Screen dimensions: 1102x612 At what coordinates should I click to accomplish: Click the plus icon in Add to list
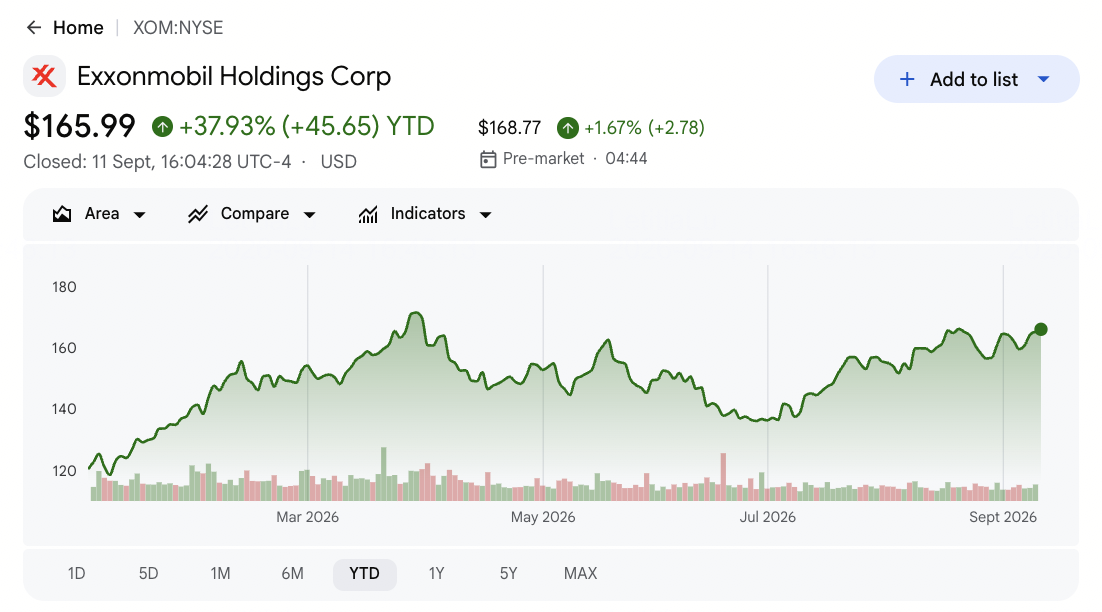click(x=907, y=79)
